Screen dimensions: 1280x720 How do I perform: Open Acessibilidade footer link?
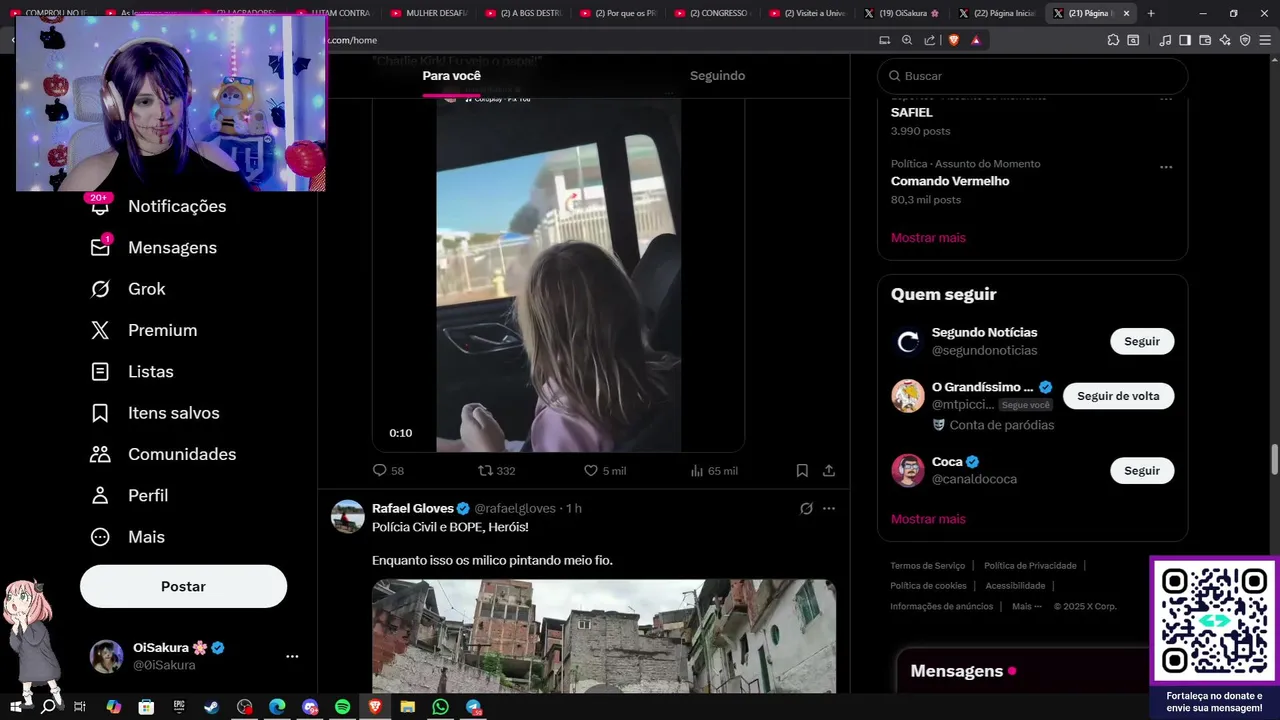[1015, 586]
